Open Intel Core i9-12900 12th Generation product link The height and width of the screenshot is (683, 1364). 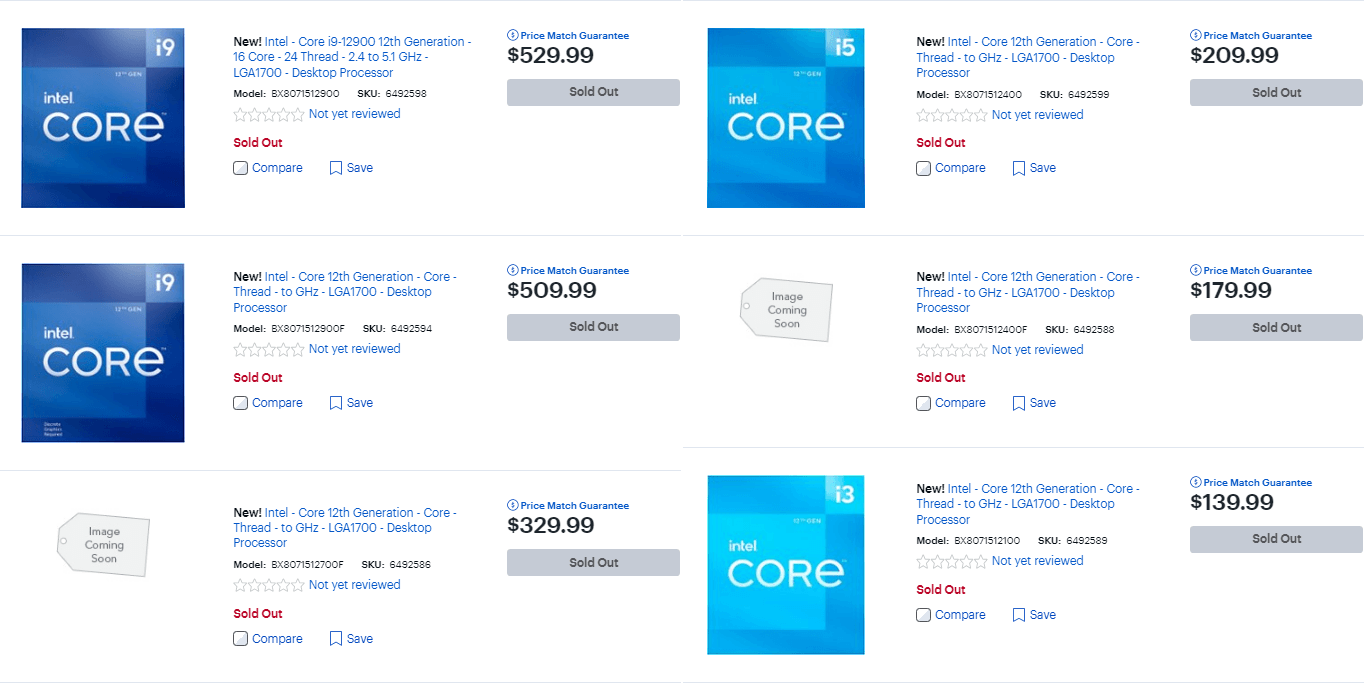(352, 57)
